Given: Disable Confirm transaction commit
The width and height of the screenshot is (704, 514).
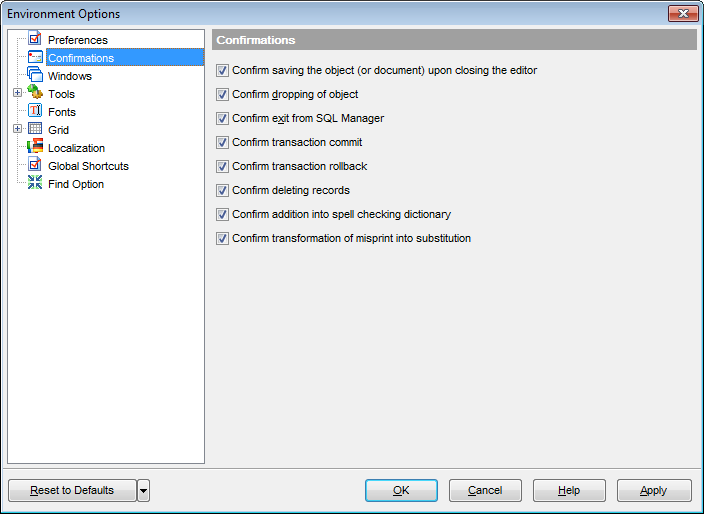Looking at the screenshot, I should coord(222,142).
